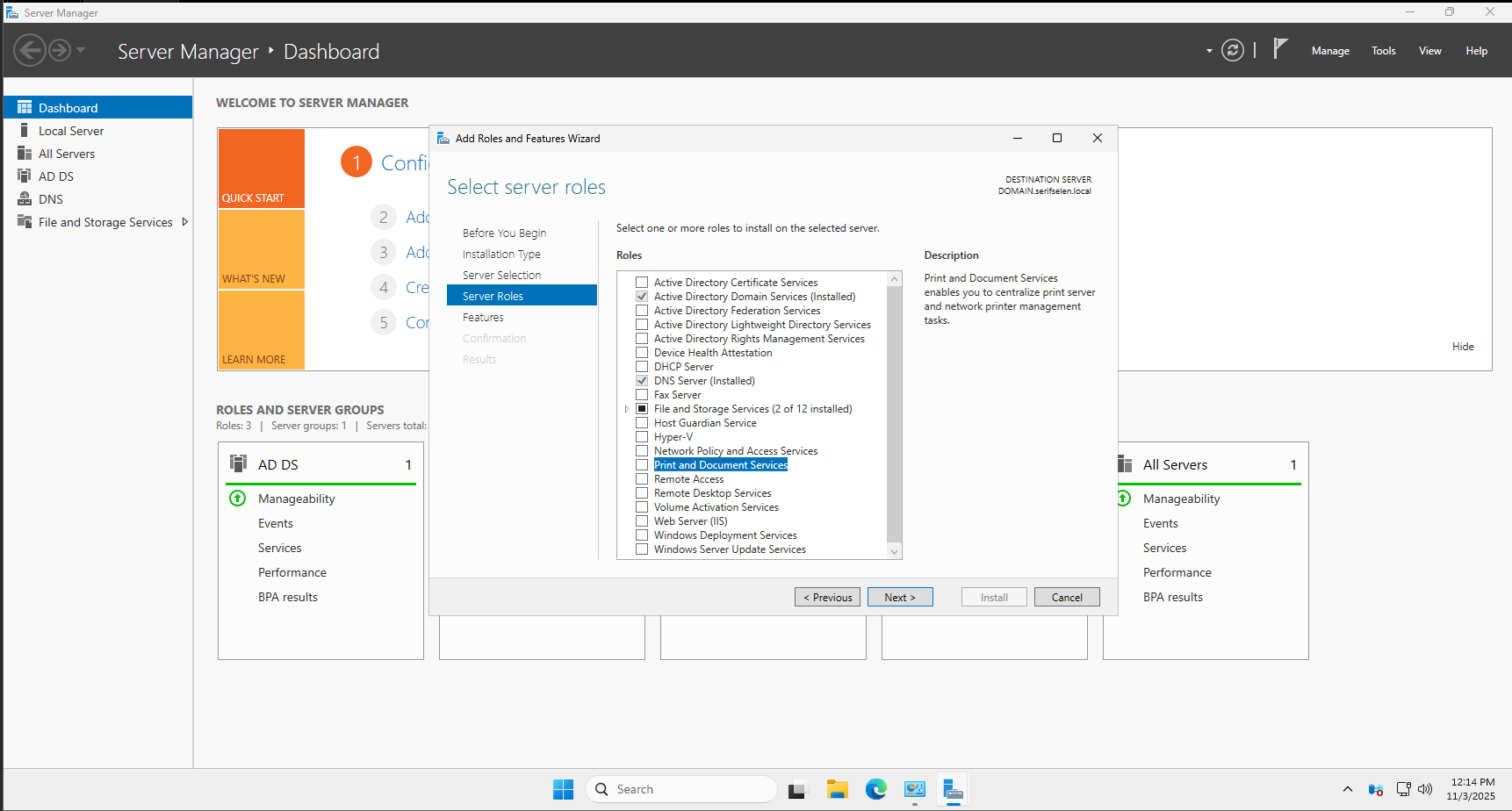Viewport: 1512px width, 811px height.
Task: Enable the DHCP Server role checkbox
Action: 642,367
